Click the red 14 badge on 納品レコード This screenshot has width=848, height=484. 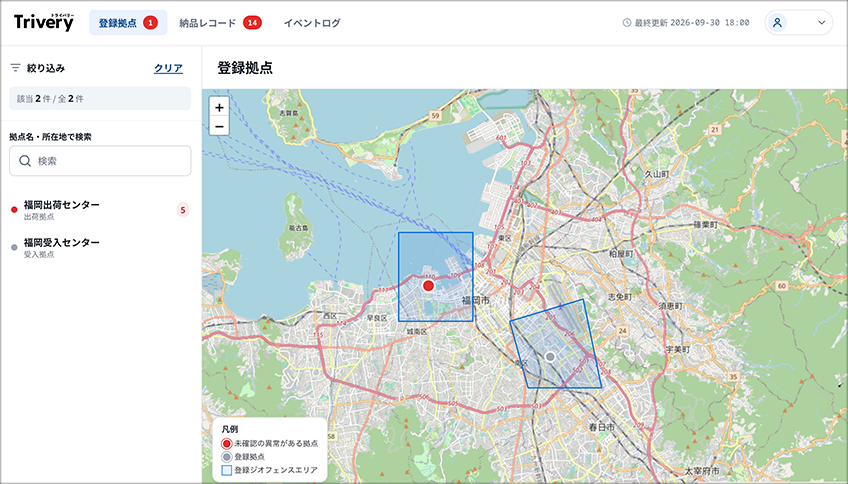252,23
